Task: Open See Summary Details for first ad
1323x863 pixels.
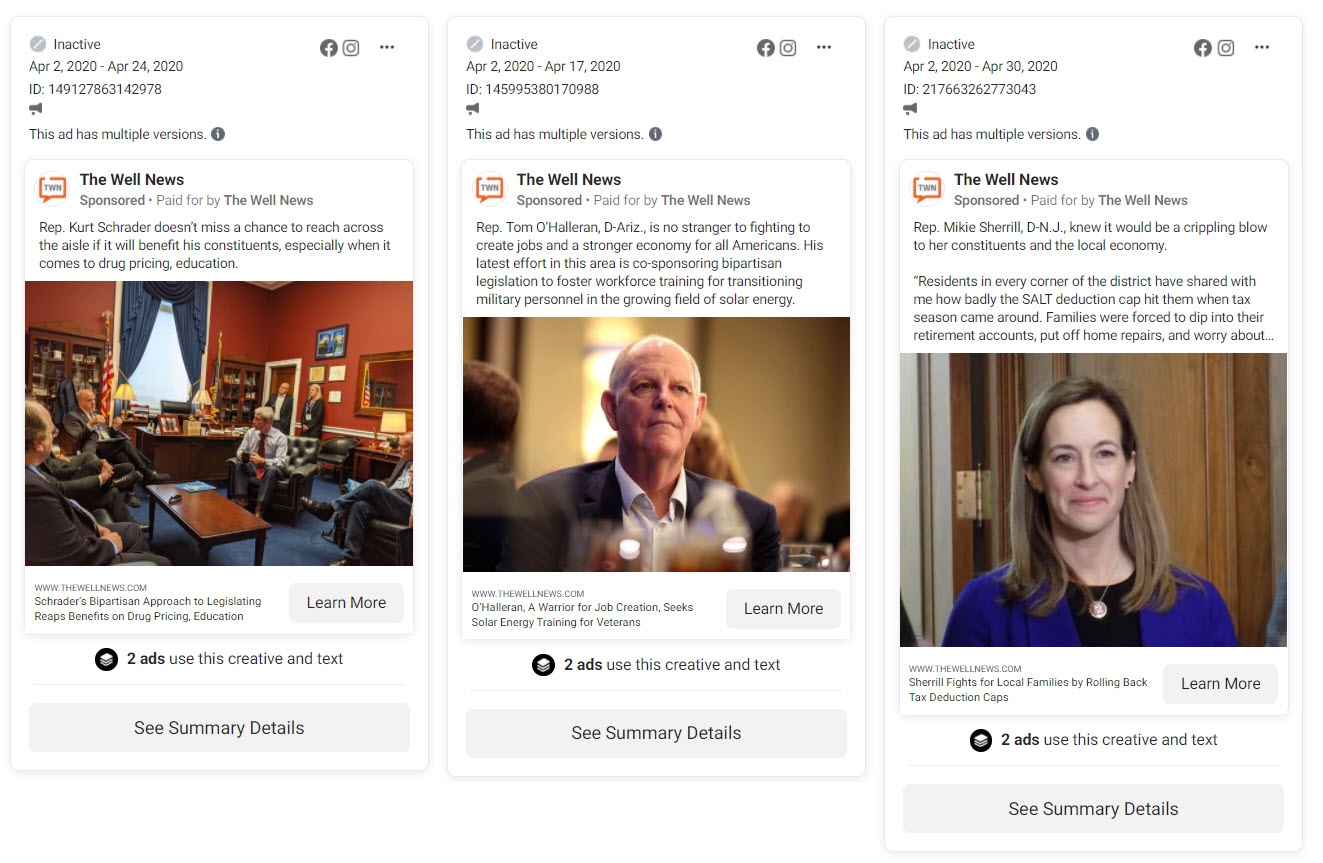Action: pyautogui.click(x=219, y=728)
